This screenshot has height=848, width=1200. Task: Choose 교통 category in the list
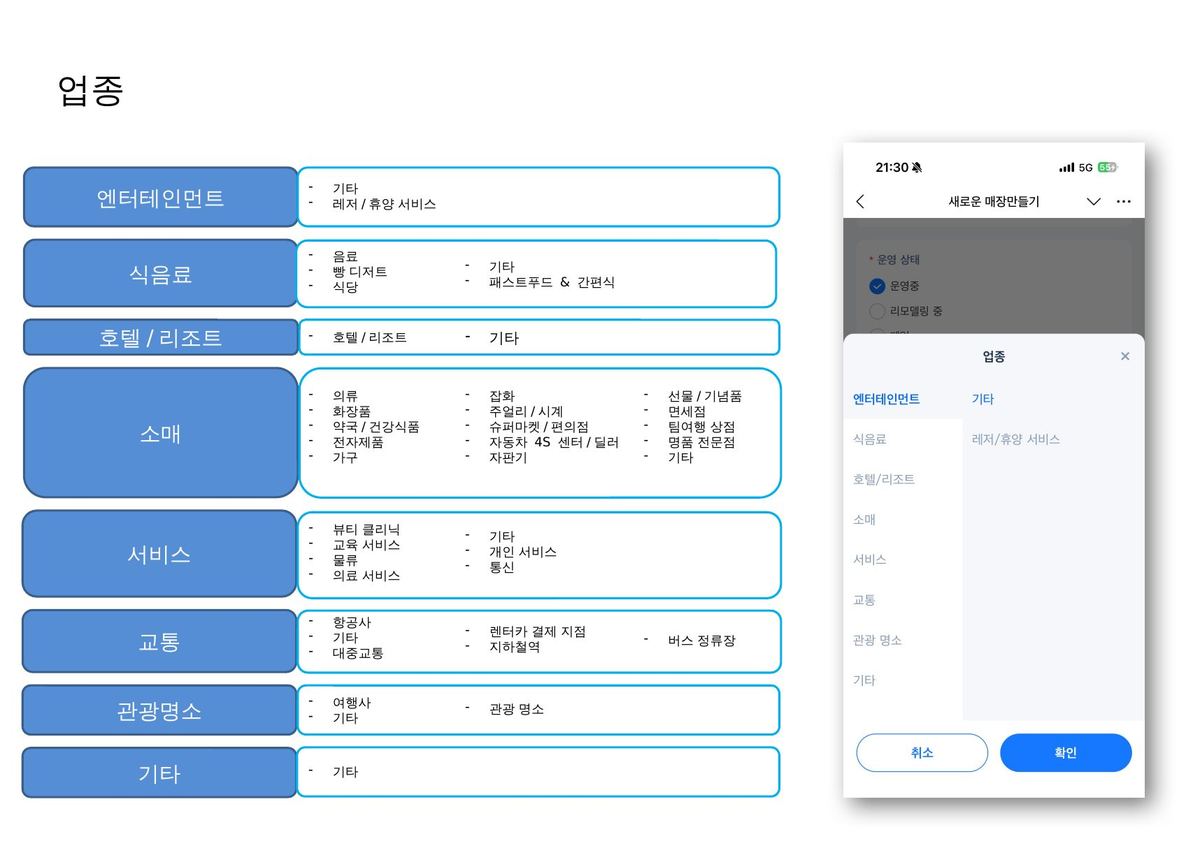pos(864,600)
